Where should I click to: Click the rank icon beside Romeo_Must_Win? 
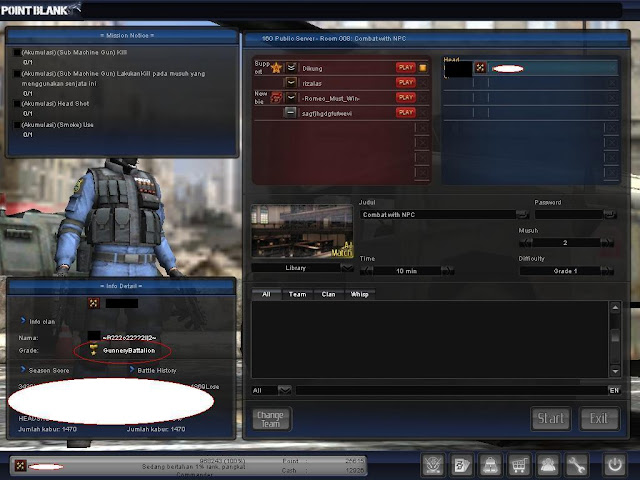tap(291, 98)
